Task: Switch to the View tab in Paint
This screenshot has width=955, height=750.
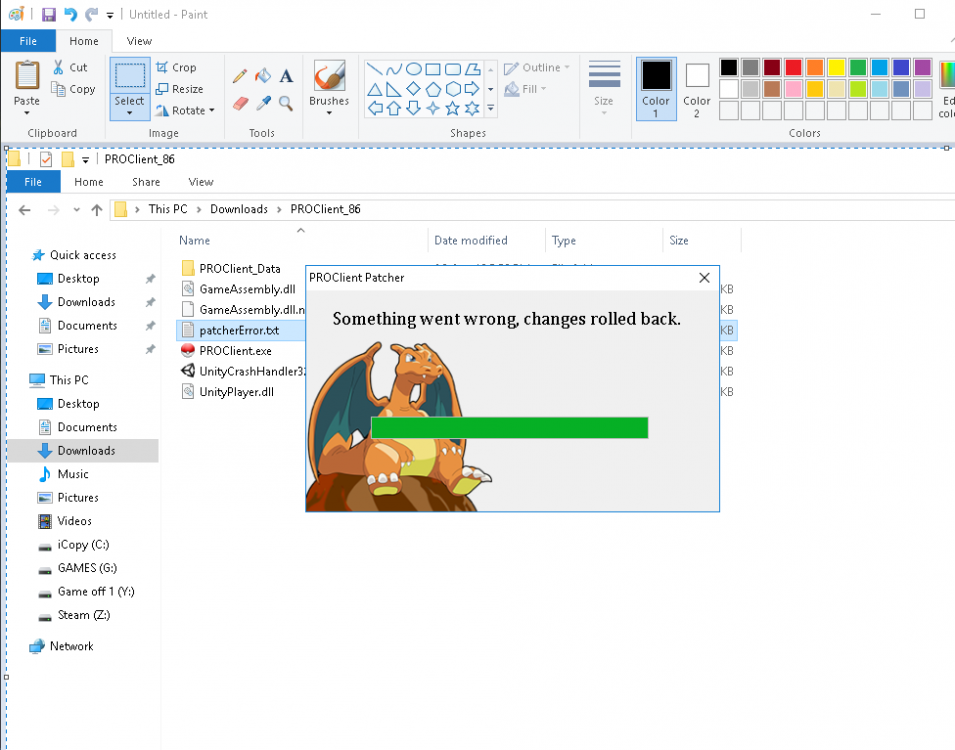Action: 139,41
